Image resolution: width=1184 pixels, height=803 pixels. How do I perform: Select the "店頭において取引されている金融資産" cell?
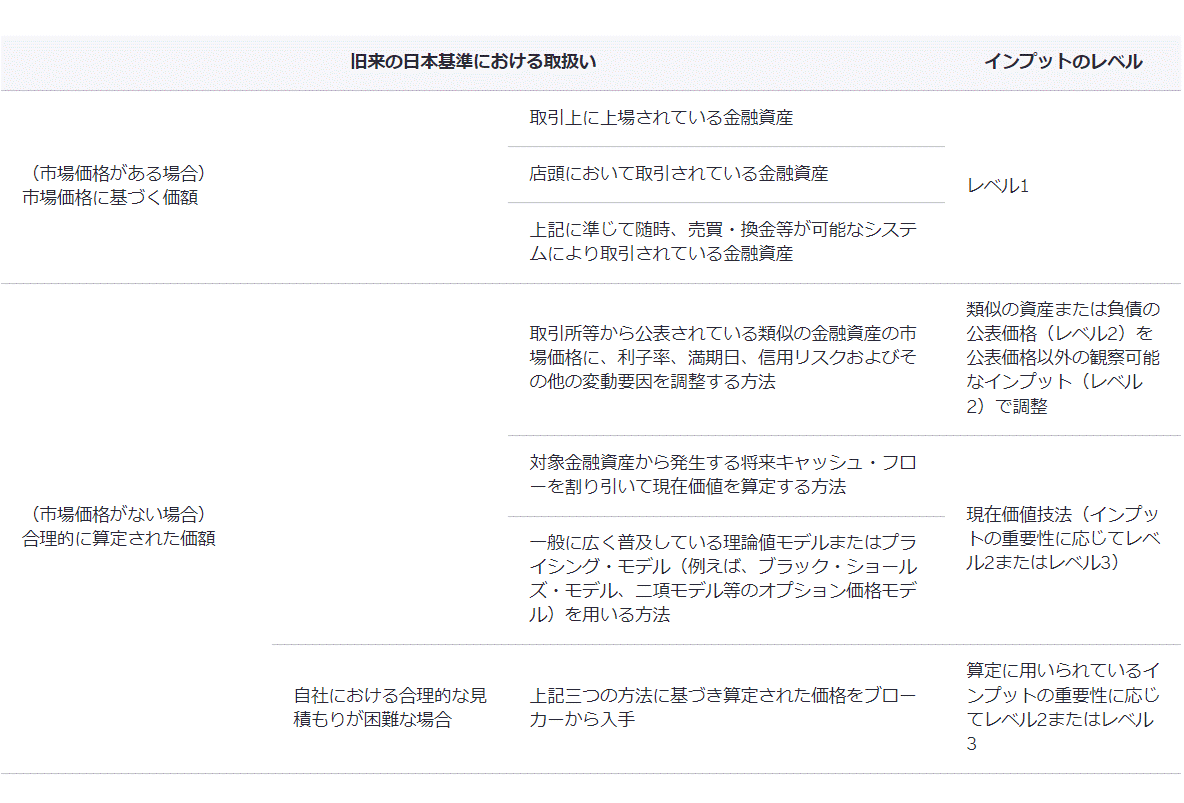click(x=678, y=174)
